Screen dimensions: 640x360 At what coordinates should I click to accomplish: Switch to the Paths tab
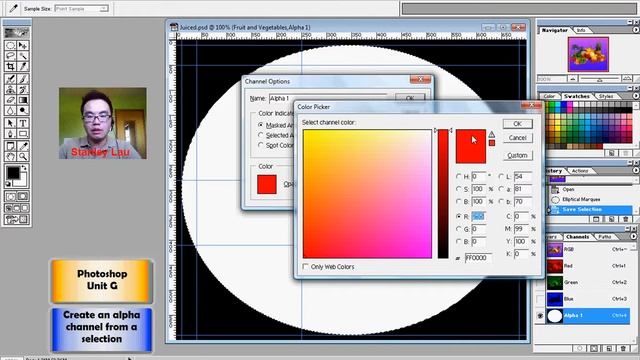(604, 237)
